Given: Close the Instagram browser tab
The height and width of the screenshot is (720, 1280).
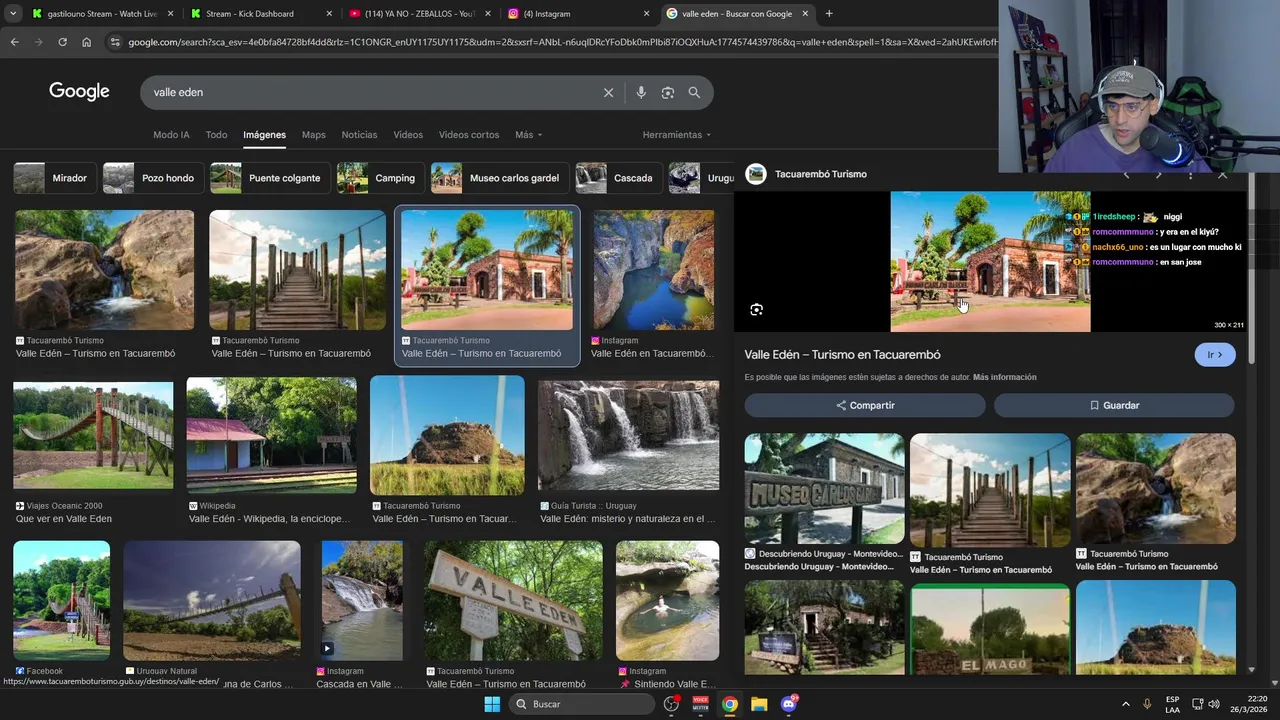Looking at the screenshot, I should [646, 14].
